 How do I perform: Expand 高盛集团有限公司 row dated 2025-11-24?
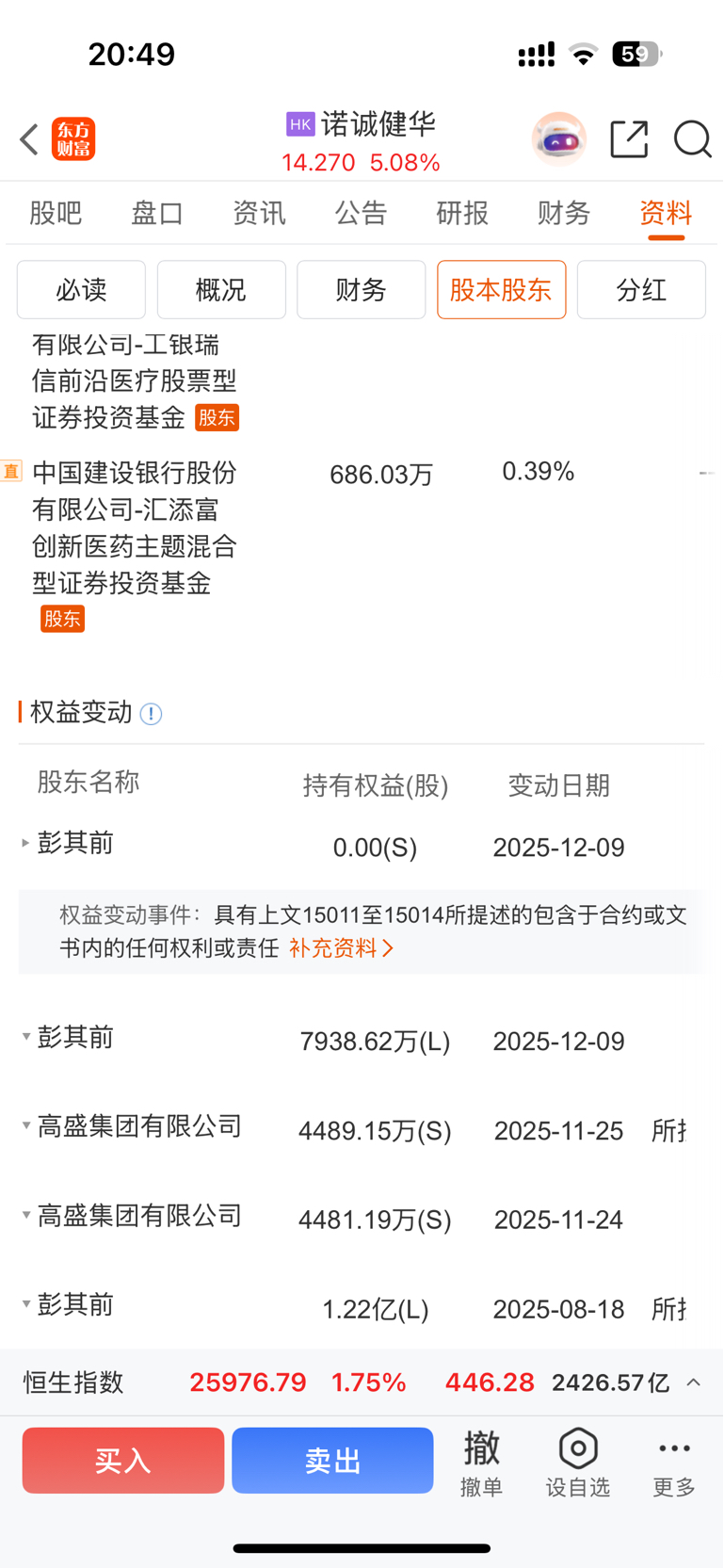[x=26, y=1215]
